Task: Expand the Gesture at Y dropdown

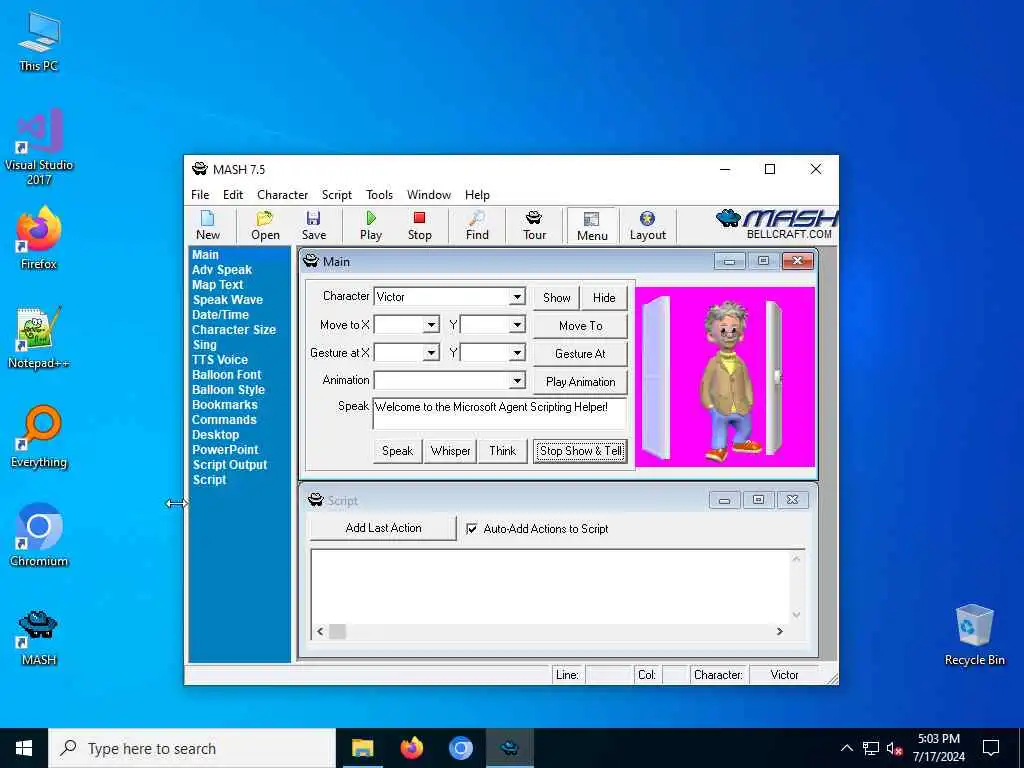Action: click(517, 353)
